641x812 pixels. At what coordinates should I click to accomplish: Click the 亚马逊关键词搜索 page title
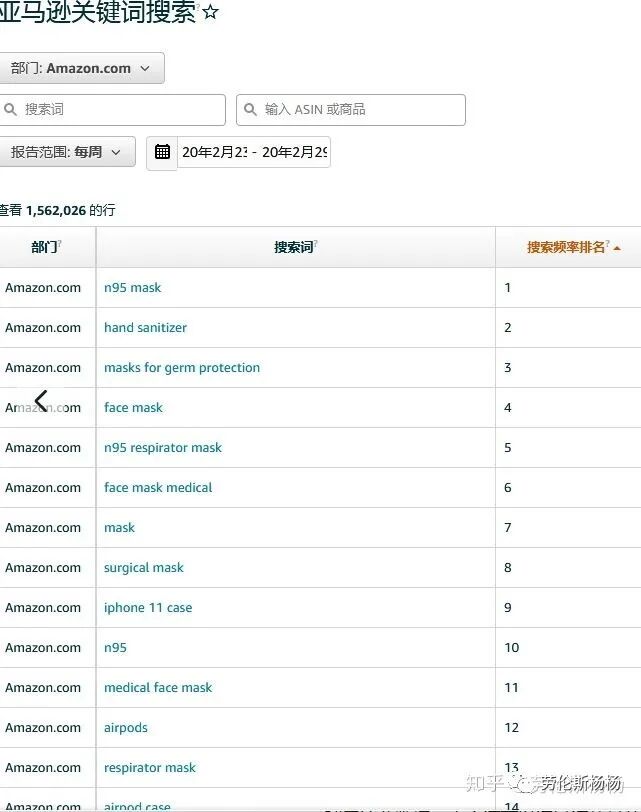pos(97,11)
